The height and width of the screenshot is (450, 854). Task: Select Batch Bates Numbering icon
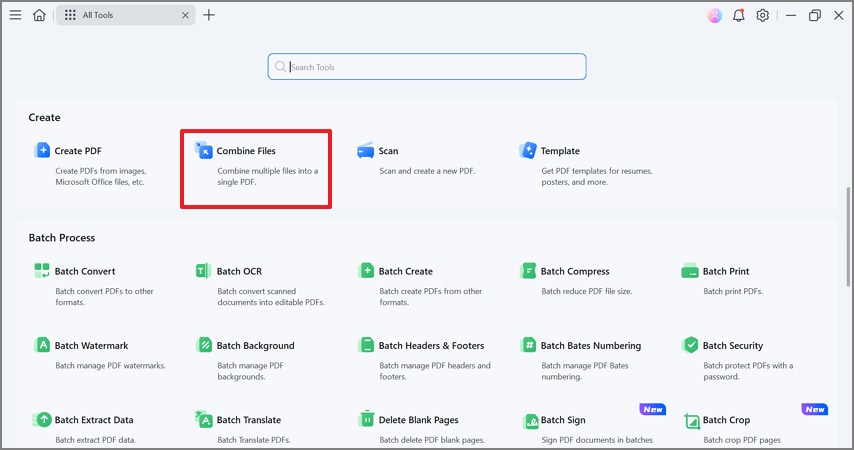[528, 345]
